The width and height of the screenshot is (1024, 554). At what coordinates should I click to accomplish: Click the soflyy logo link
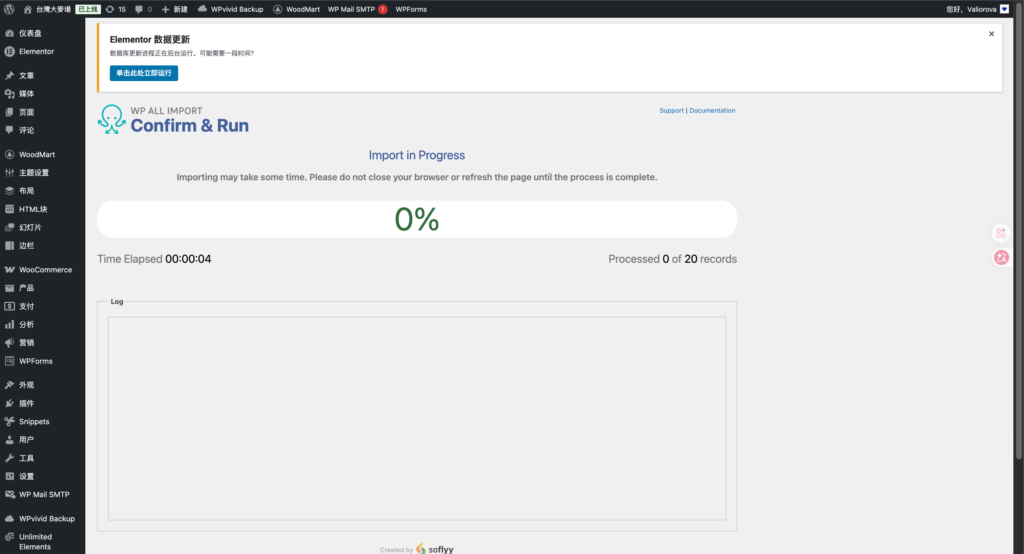[435, 549]
